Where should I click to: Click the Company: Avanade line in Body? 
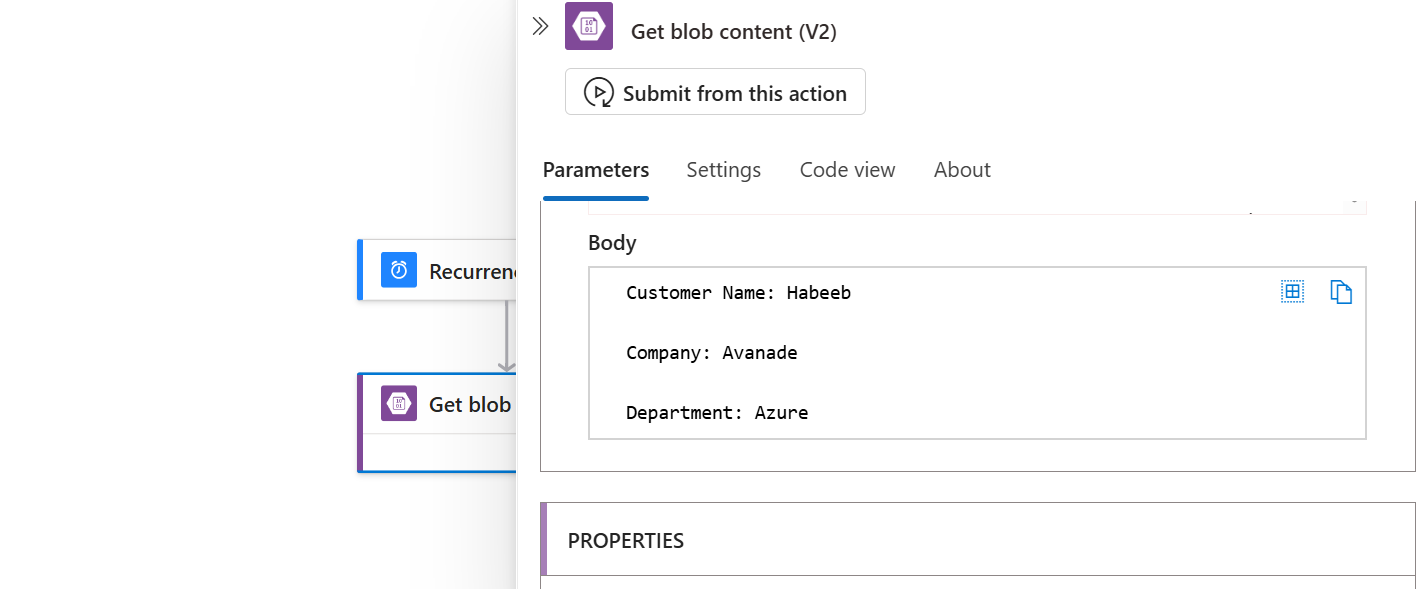(711, 353)
